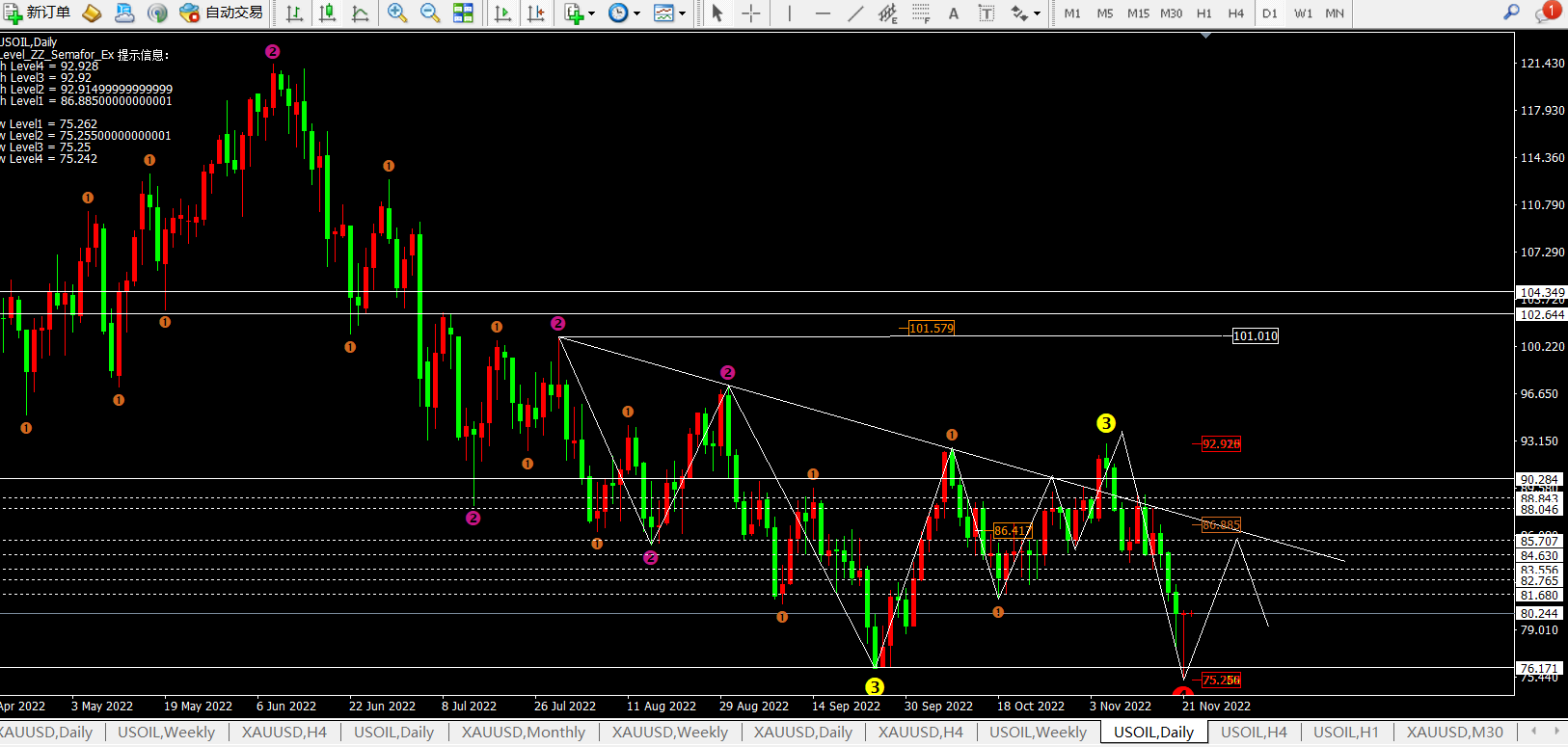
Task: Switch timeframe to M30
Action: click(1171, 13)
